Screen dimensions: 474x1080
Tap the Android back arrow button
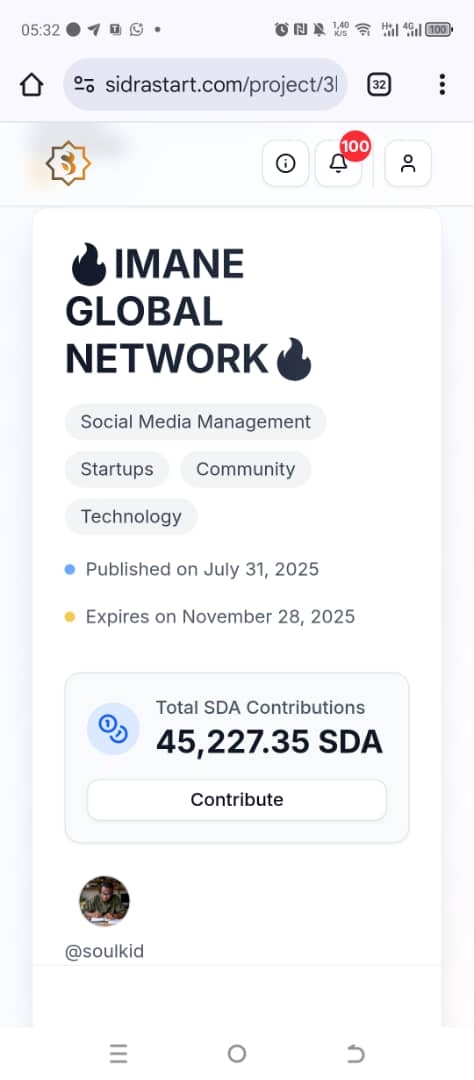click(x=355, y=1054)
